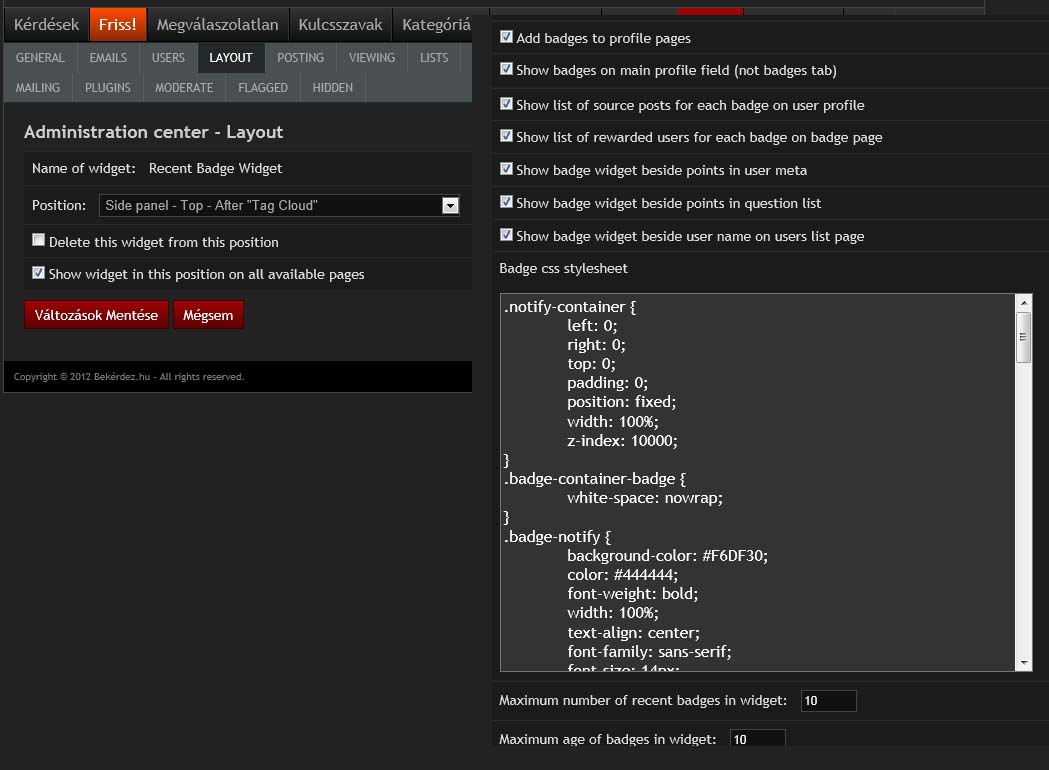Click the Változások Mentése button
This screenshot has height=770, width=1049.
point(96,315)
